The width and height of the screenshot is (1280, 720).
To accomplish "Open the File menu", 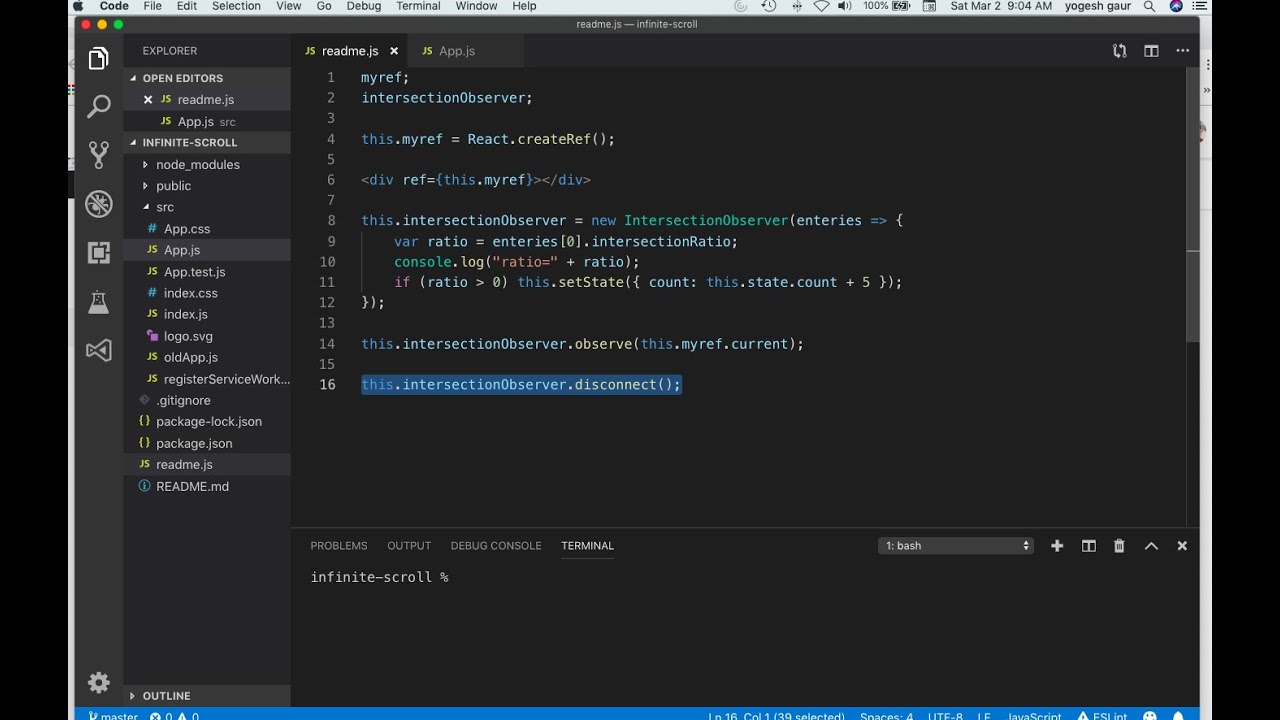I will click(x=152, y=6).
